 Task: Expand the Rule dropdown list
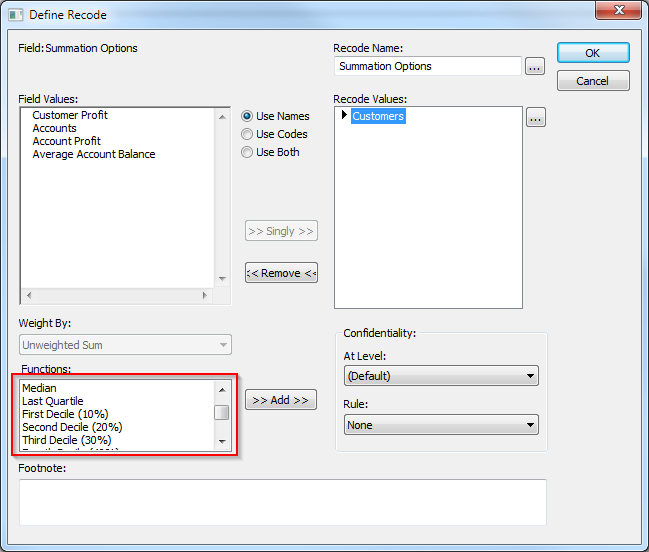click(440, 425)
